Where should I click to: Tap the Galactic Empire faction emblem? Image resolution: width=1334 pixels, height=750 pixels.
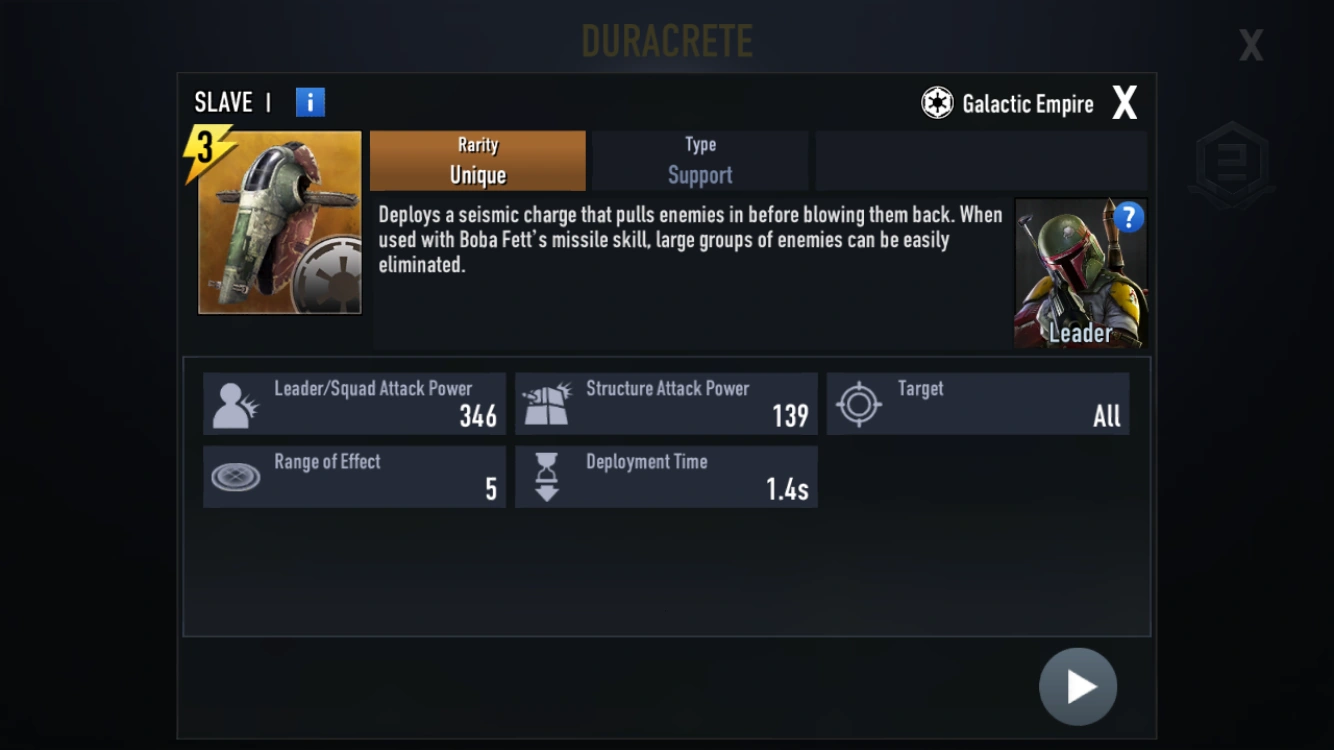click(937, 103)
